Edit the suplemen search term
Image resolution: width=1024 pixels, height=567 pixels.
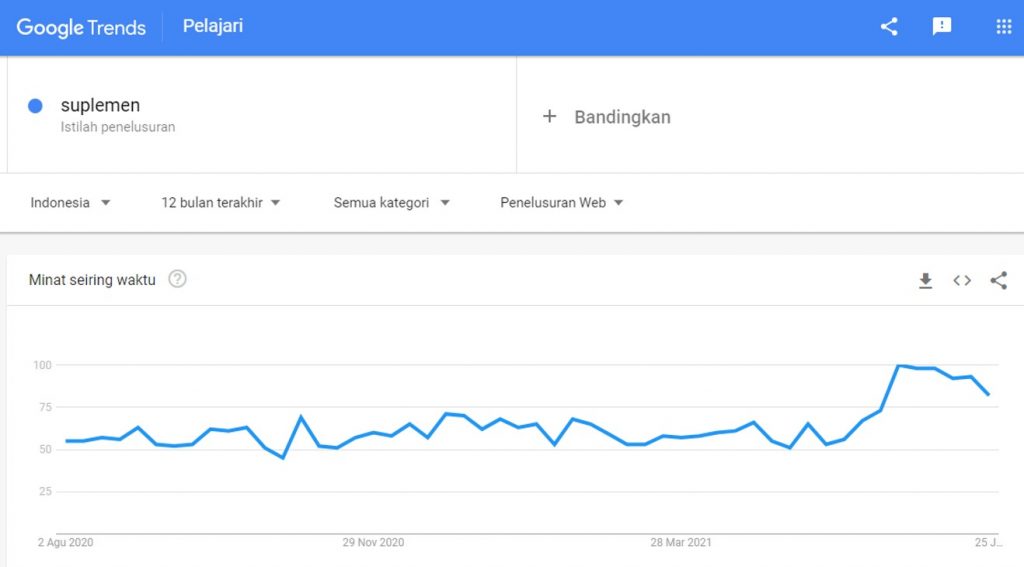(100, 106)
